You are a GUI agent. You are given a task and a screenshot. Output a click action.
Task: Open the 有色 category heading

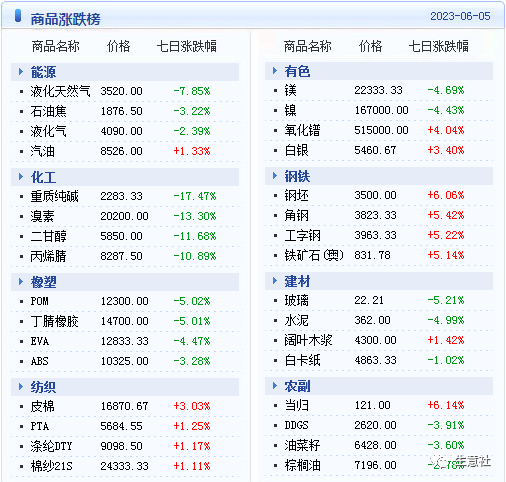297,71
